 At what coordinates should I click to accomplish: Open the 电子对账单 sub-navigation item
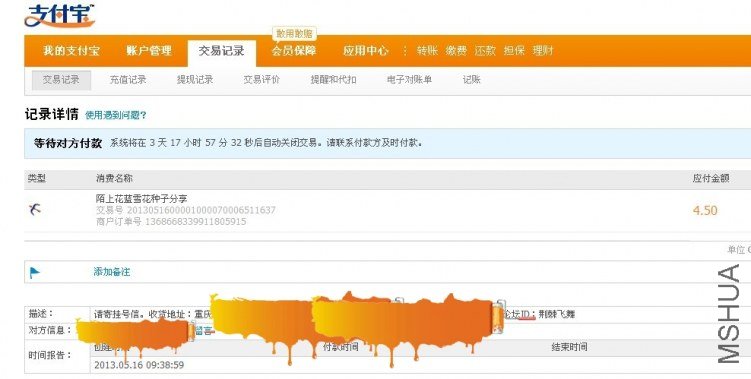click(410, 80)
